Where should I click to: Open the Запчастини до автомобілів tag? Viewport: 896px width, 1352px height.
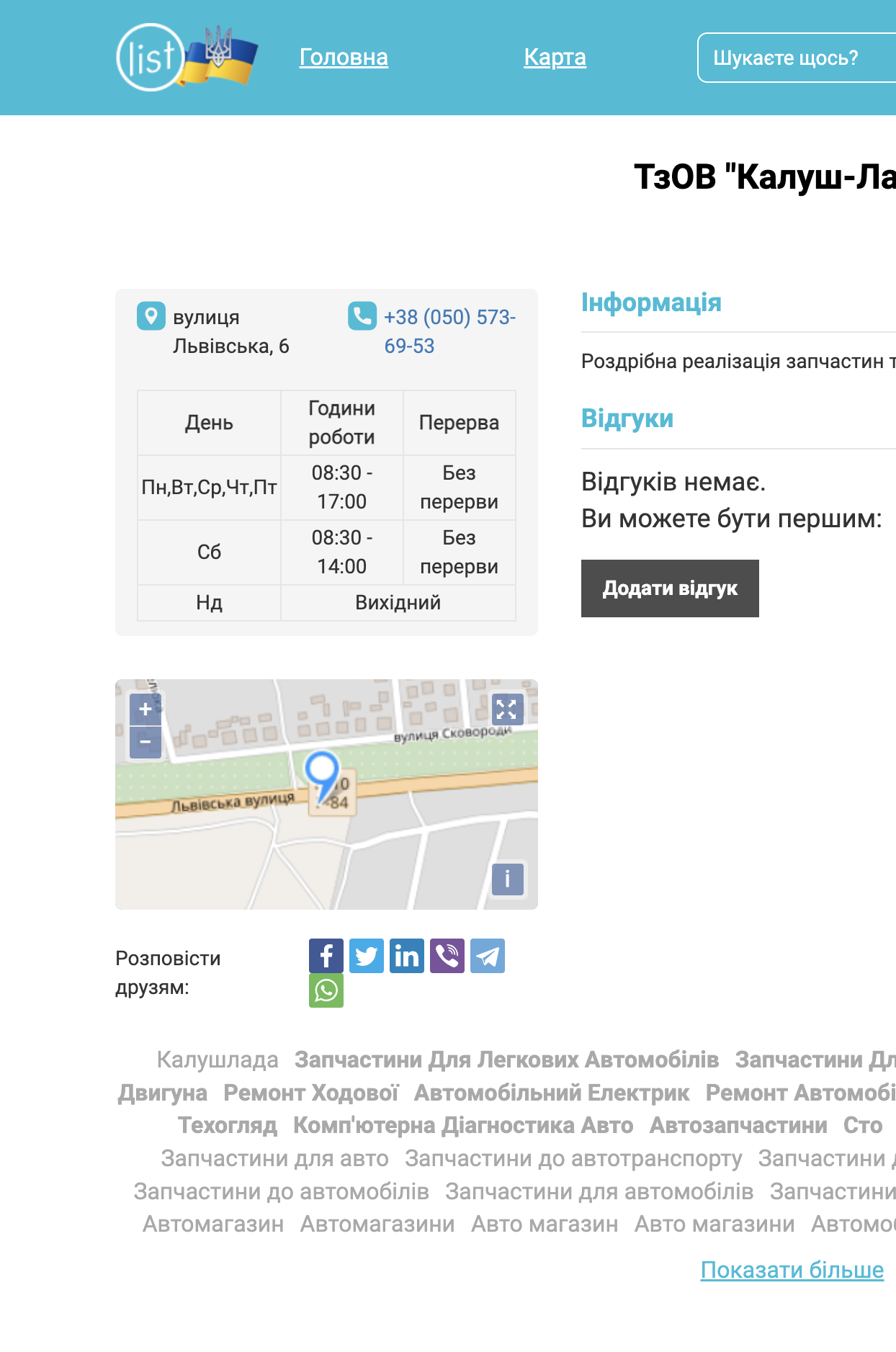(x=282, y=1191)
